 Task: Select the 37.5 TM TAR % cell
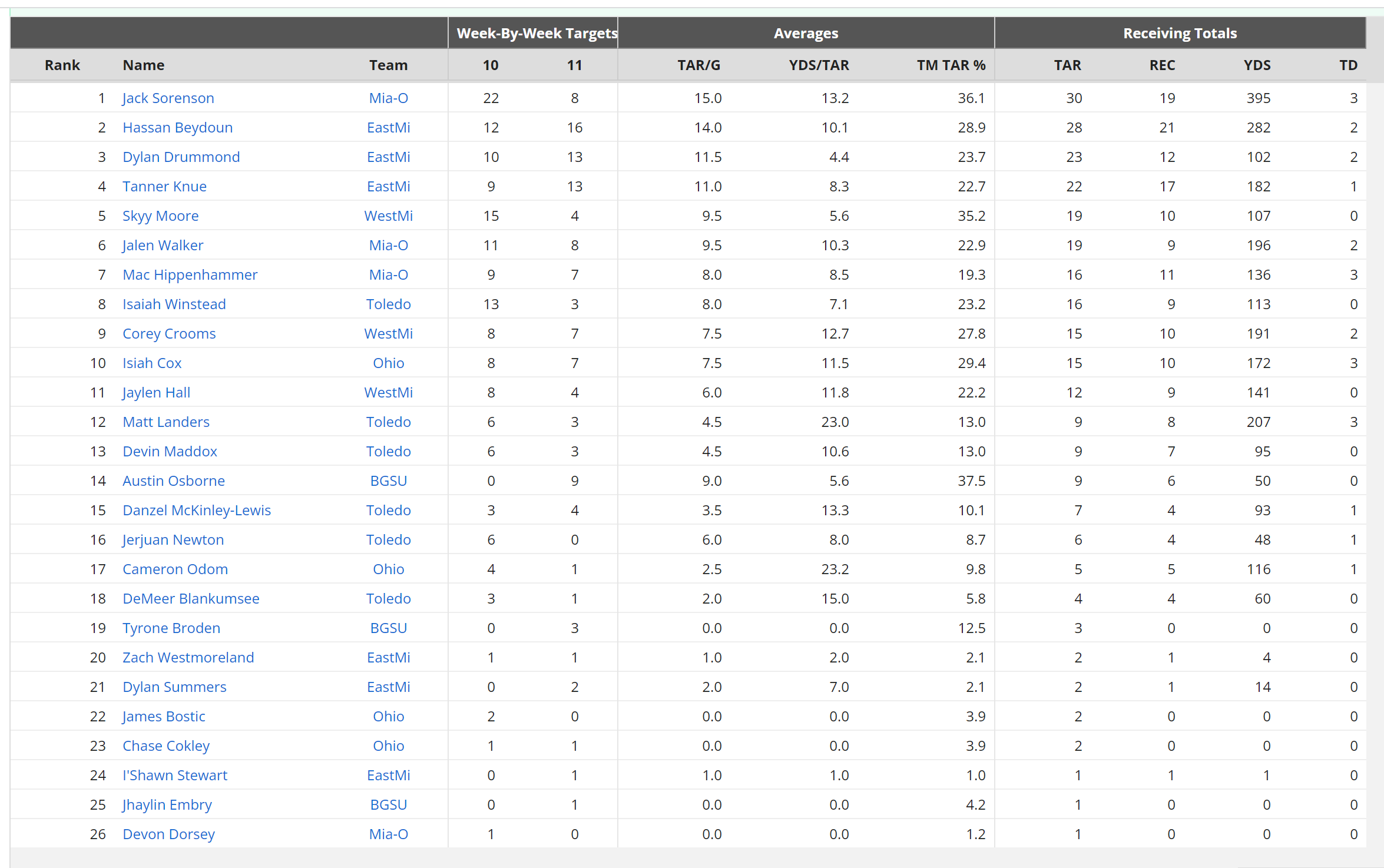(x=972, y=481)
